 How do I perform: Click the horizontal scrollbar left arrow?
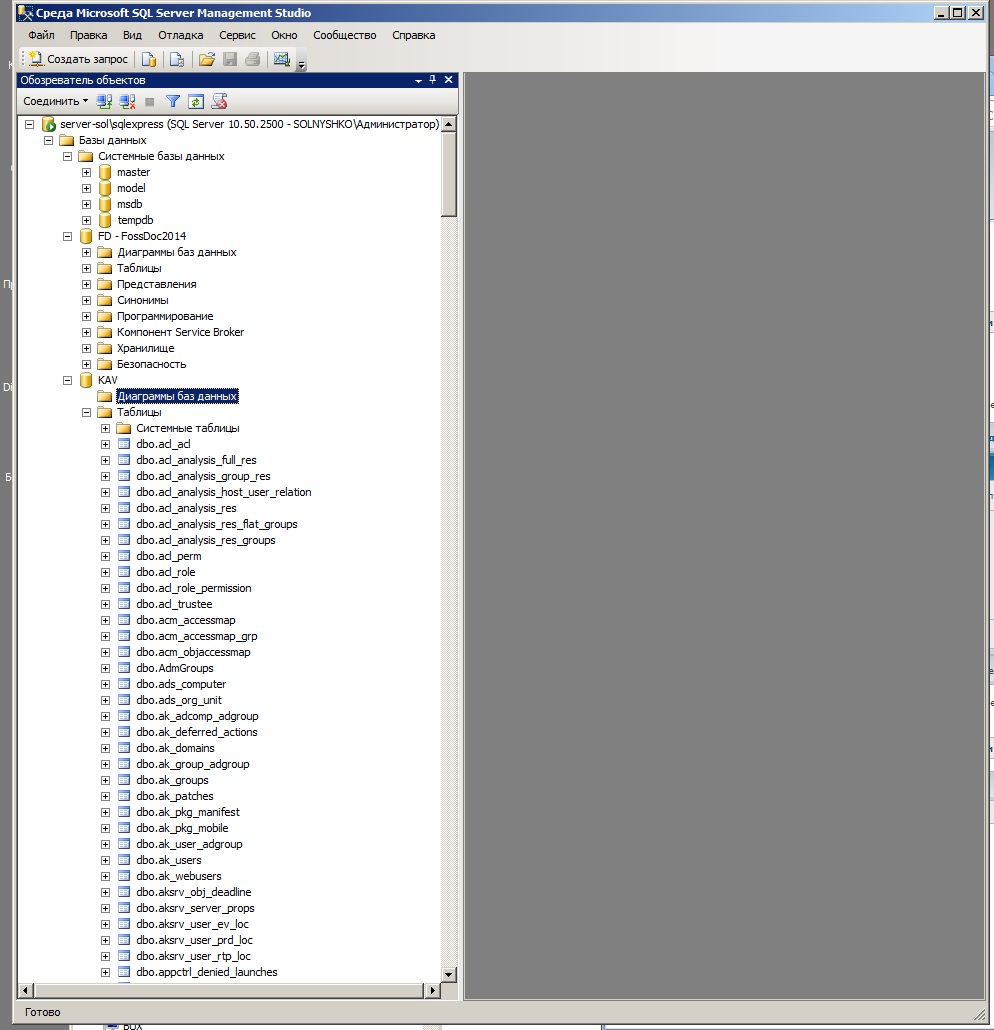[x=26, y=990]
